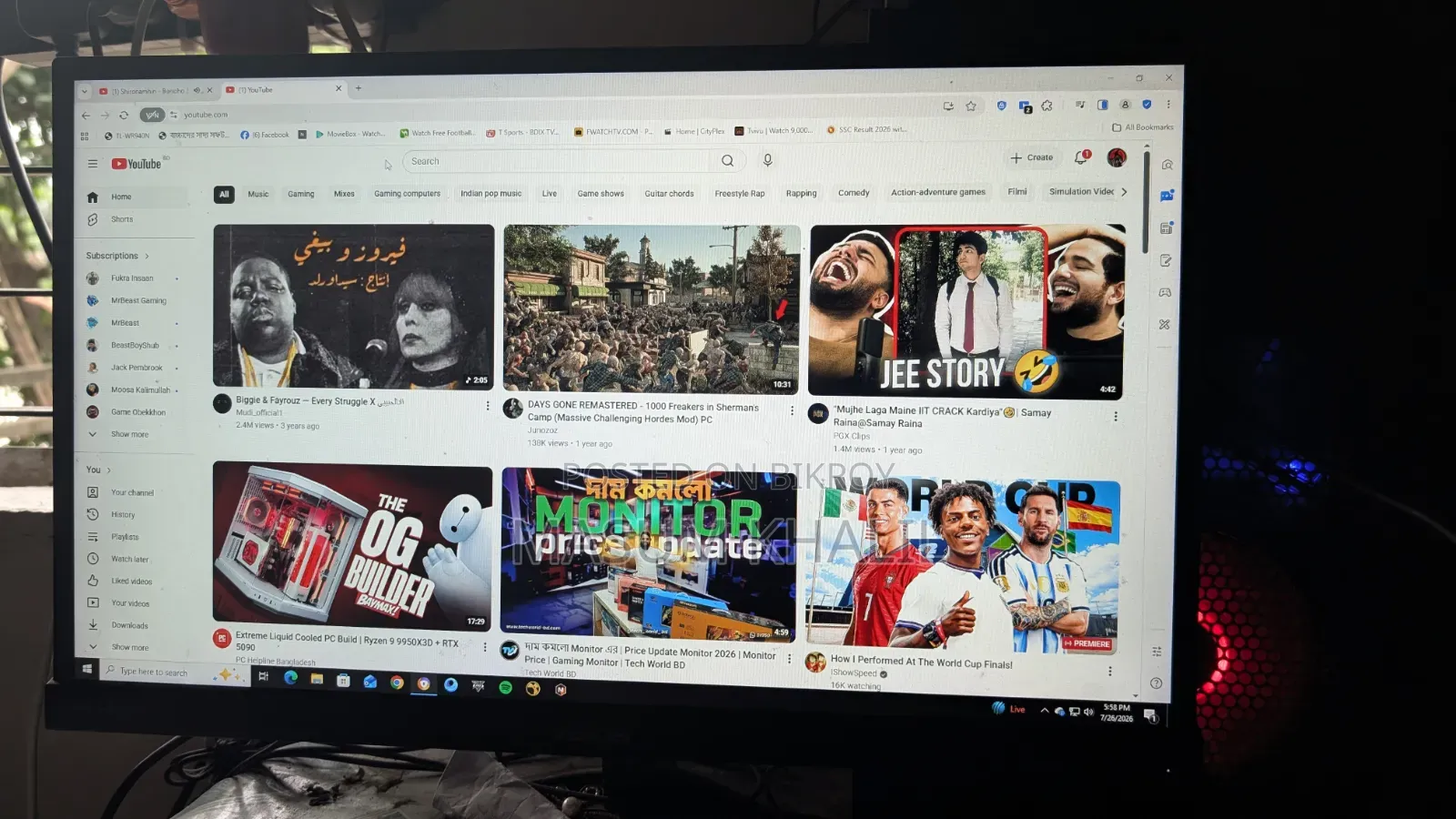The width and height of the screenshot is (1456, 819).
Task: Click the install app icon in address bar
Action: click(x=948, y=106)
